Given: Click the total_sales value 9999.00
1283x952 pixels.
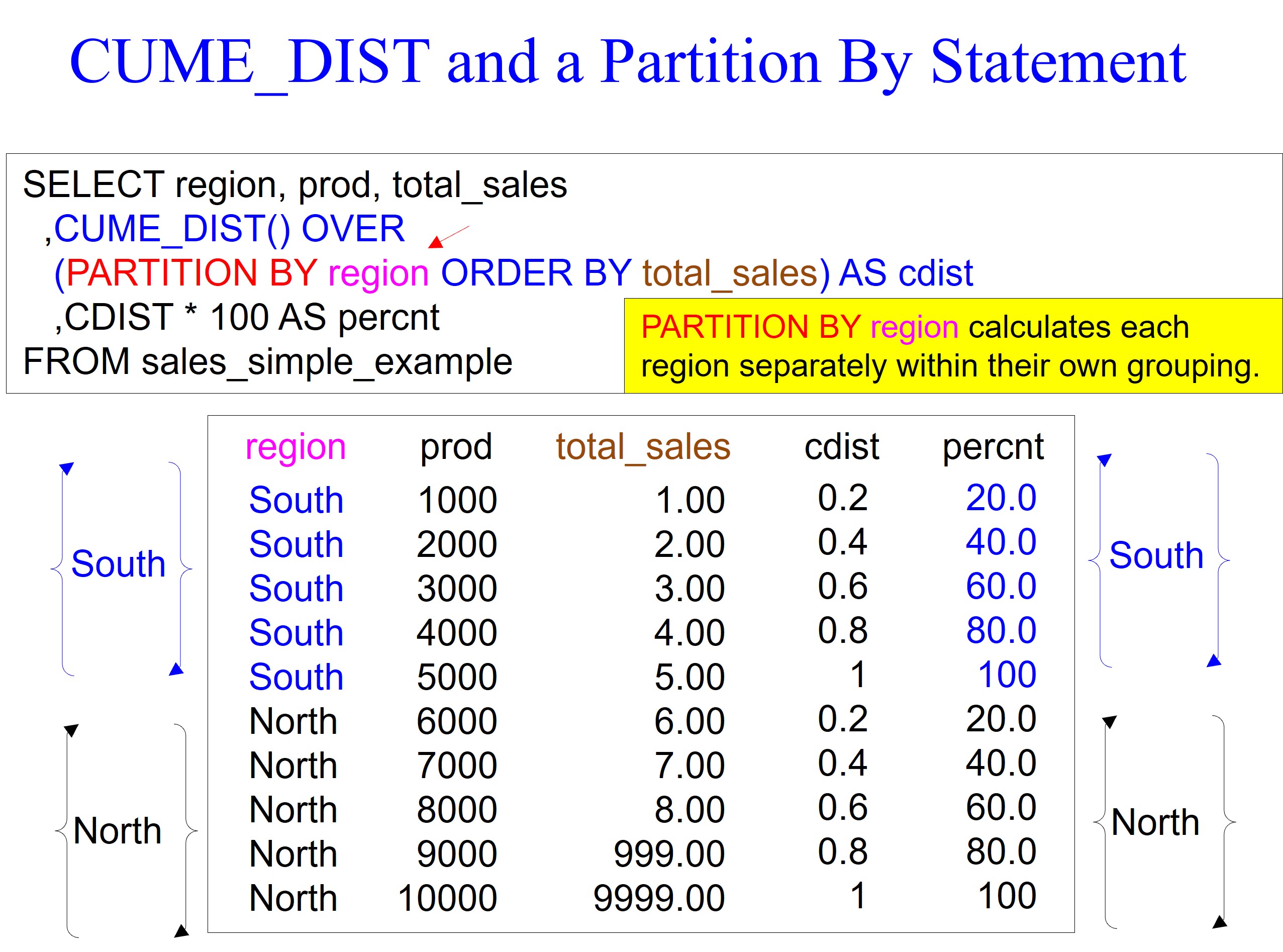Looking at the screenshot, I should (658, 898).
